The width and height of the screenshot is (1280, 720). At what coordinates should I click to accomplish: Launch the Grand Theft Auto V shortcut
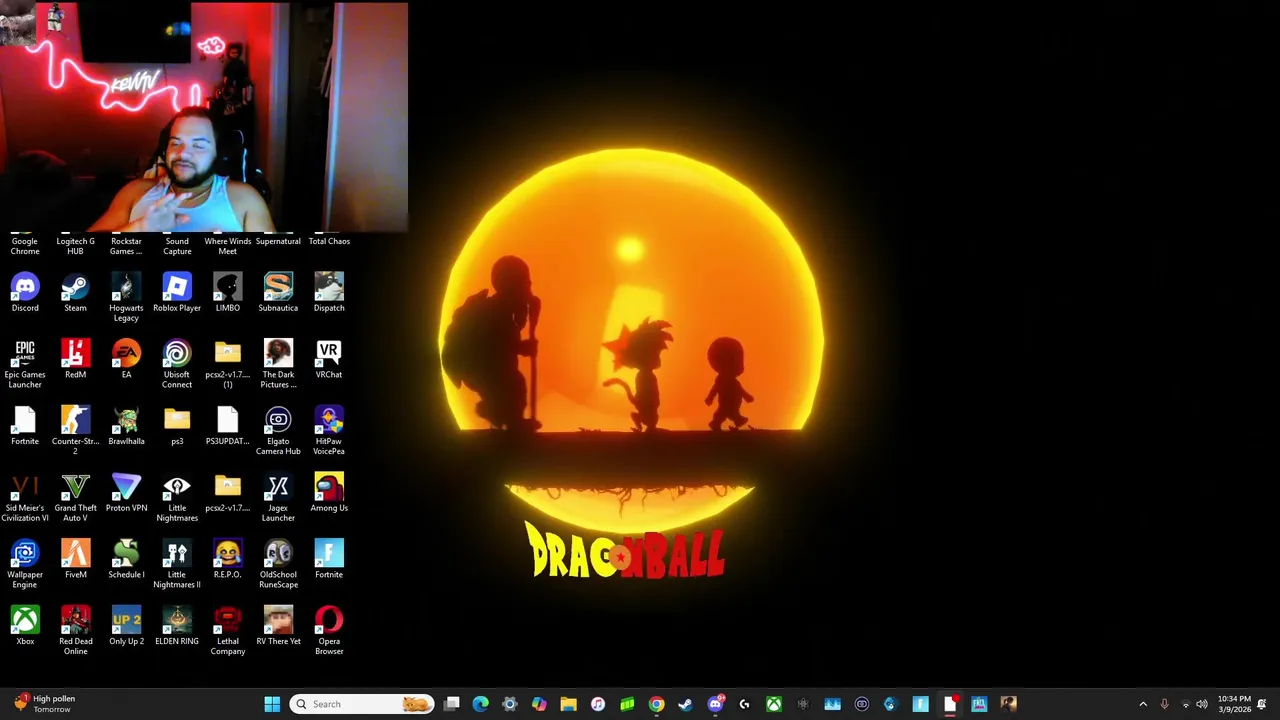click(75, 497)
